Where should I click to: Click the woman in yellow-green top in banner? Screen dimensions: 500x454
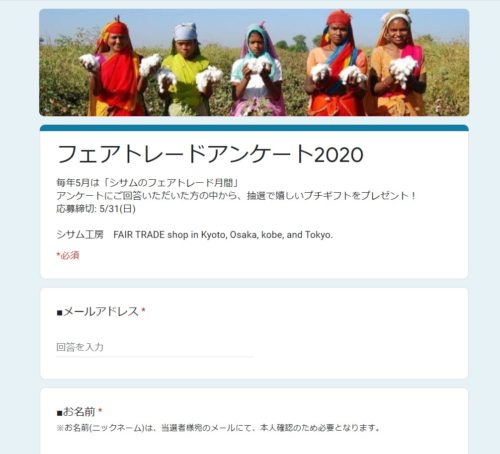[187, 70]
